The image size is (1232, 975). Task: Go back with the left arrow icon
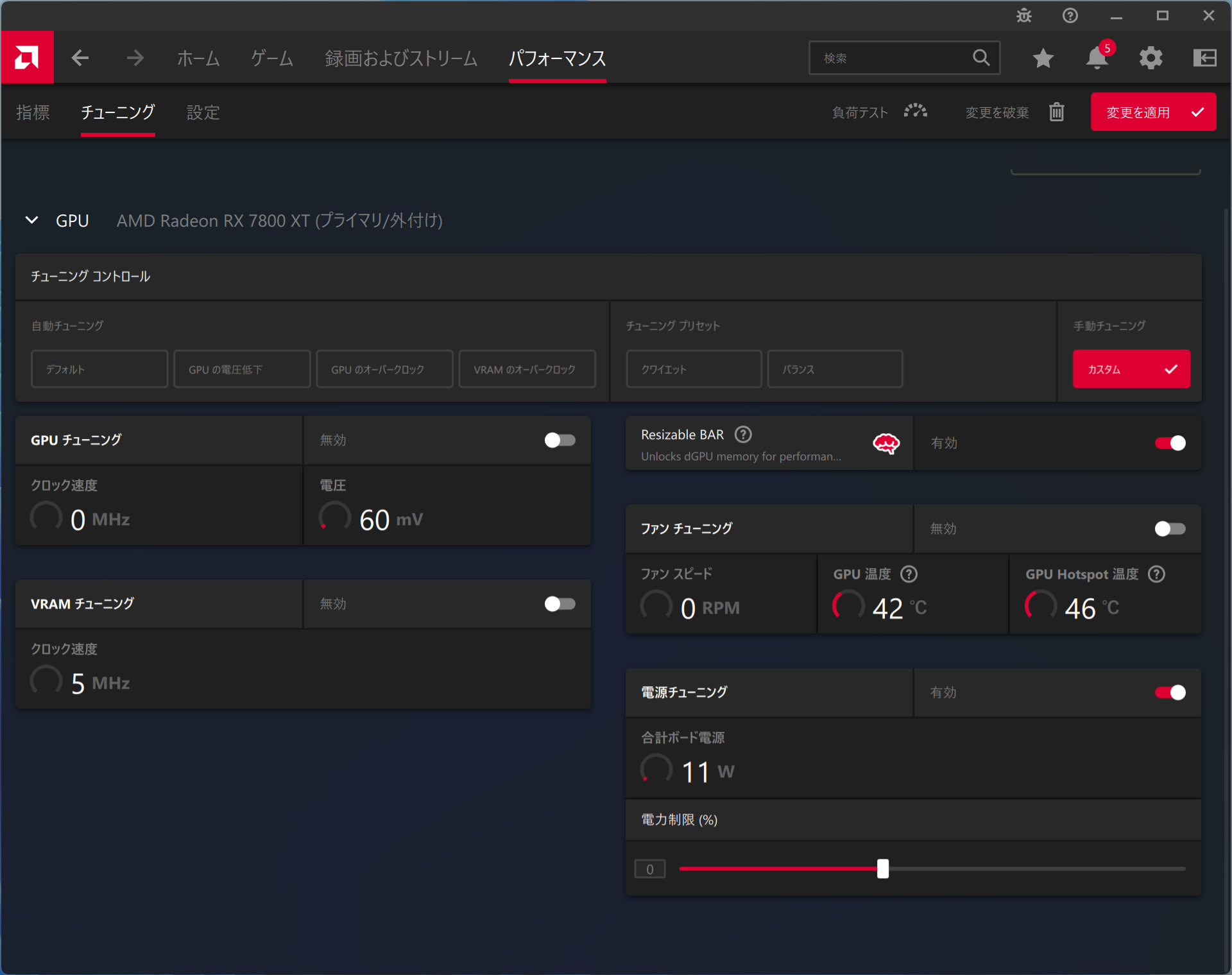coord(80,58)
